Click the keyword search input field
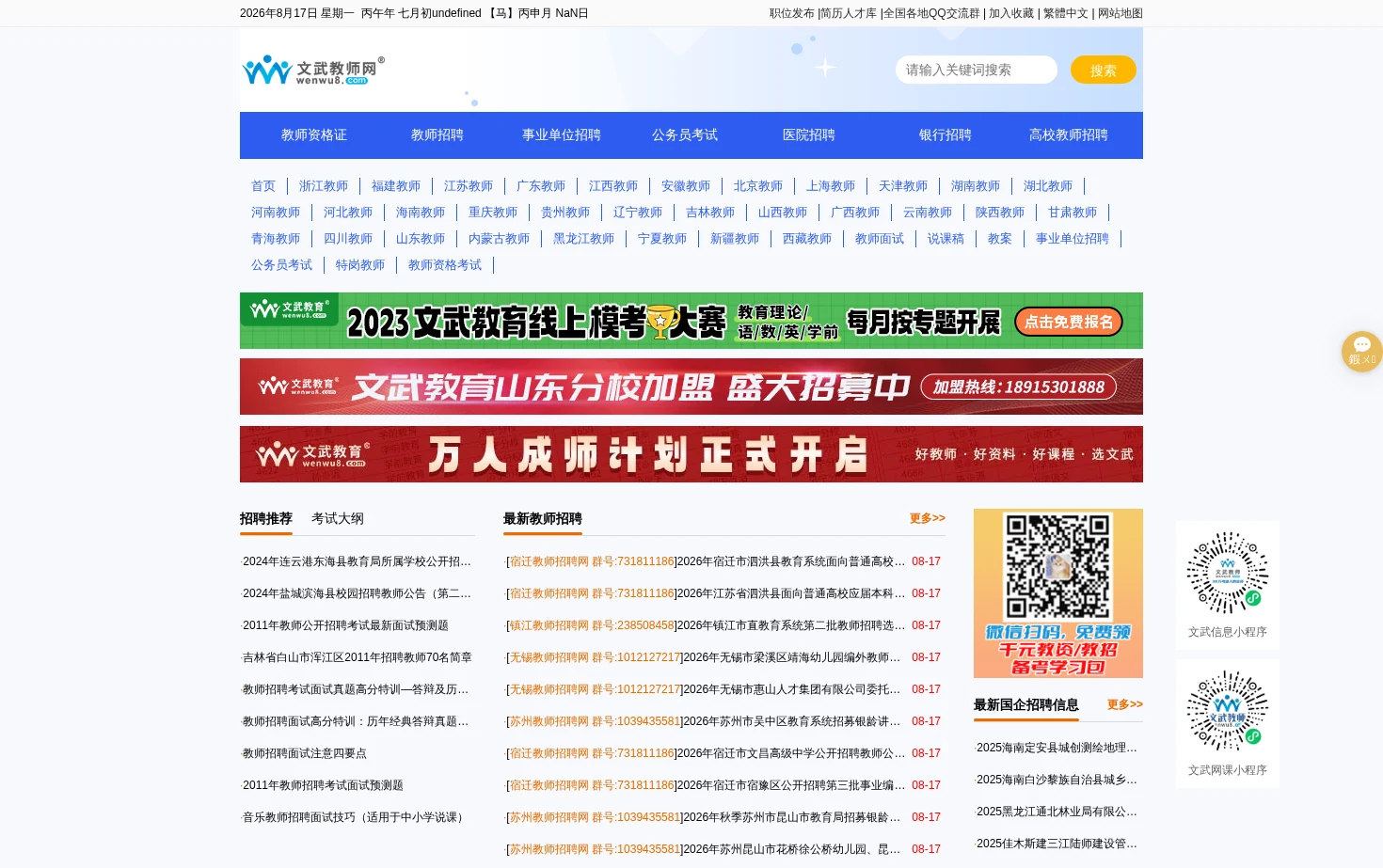Screen dimensions: 1383x868 pos(977,70)
